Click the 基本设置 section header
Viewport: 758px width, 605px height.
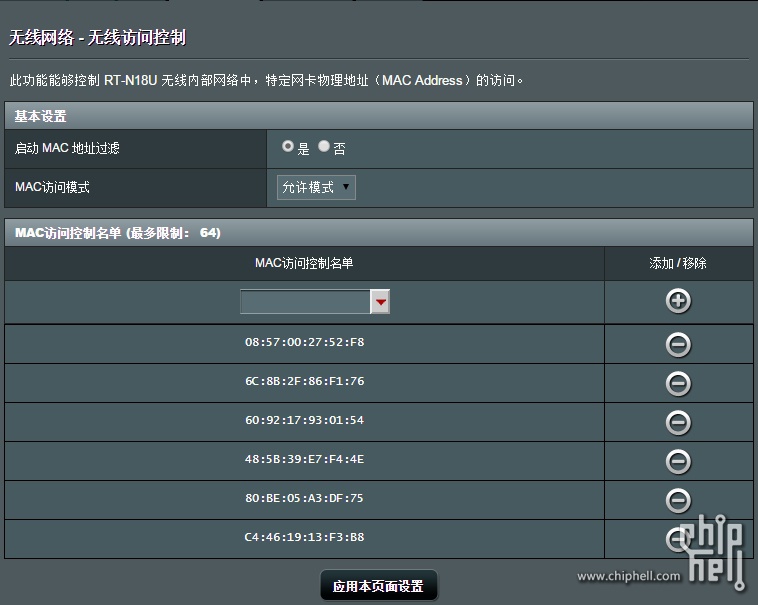coord(379,115)
